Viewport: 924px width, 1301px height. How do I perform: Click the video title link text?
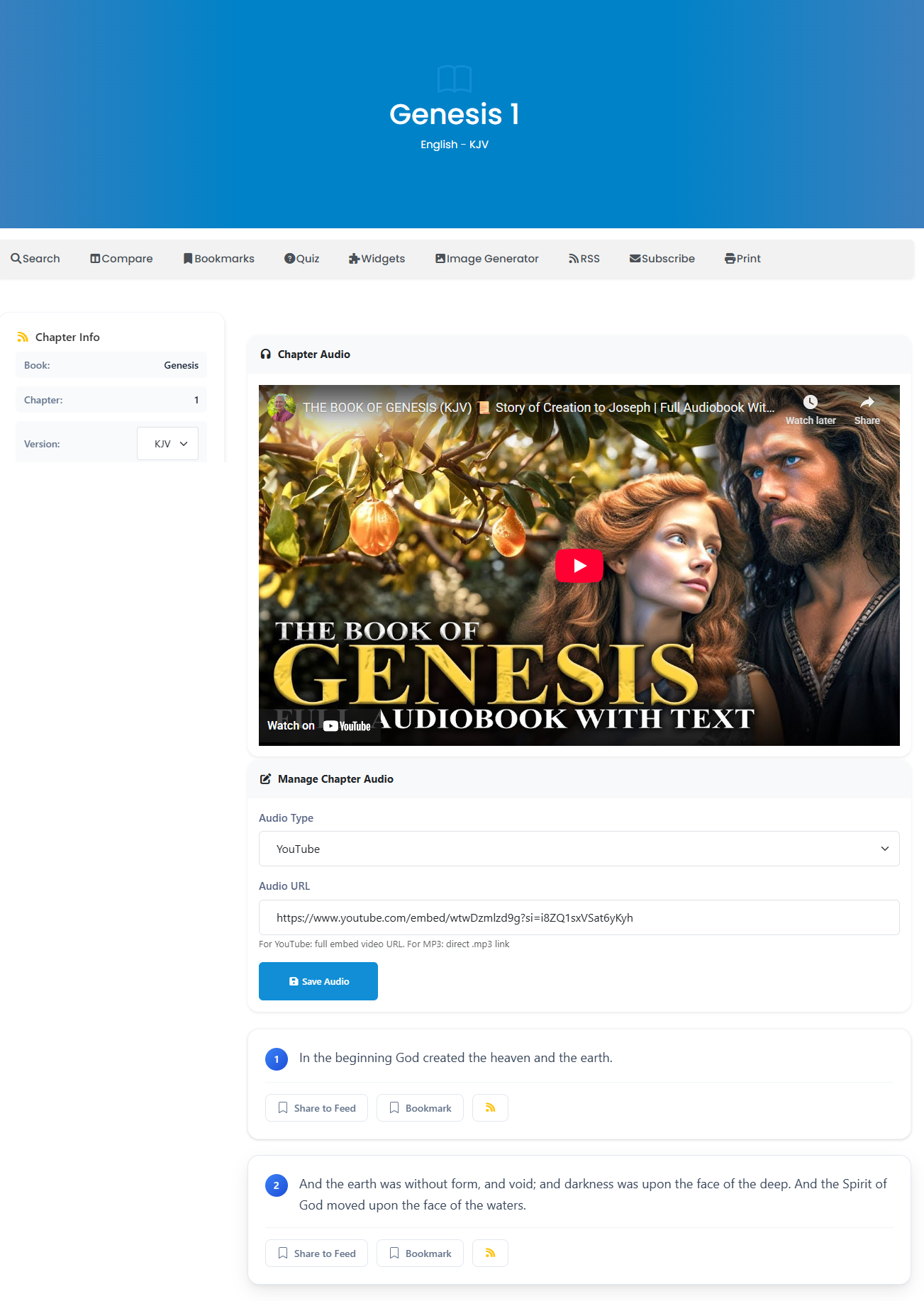(x=538, y=408)
